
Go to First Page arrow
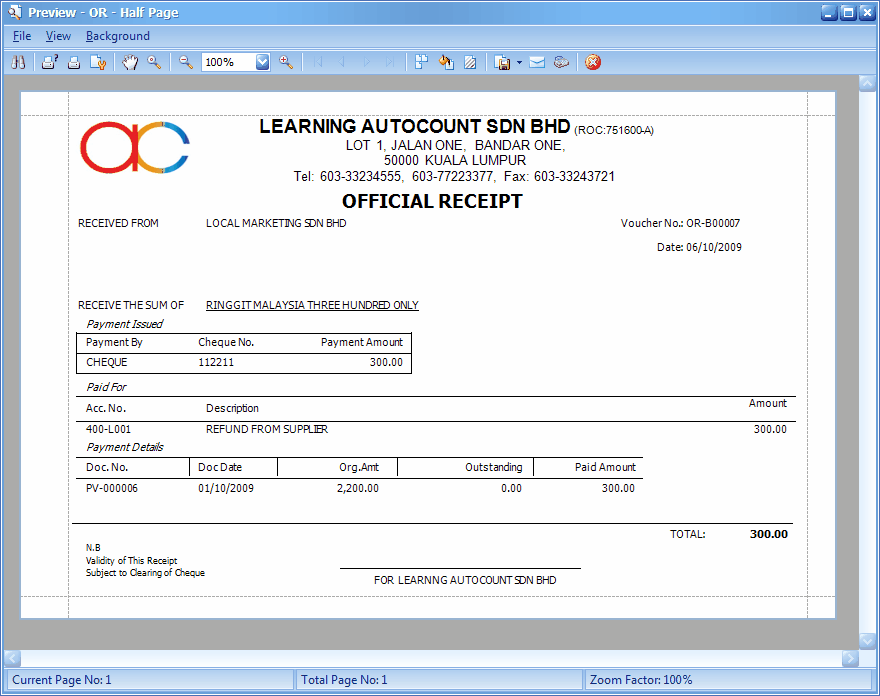coord(318,62)
